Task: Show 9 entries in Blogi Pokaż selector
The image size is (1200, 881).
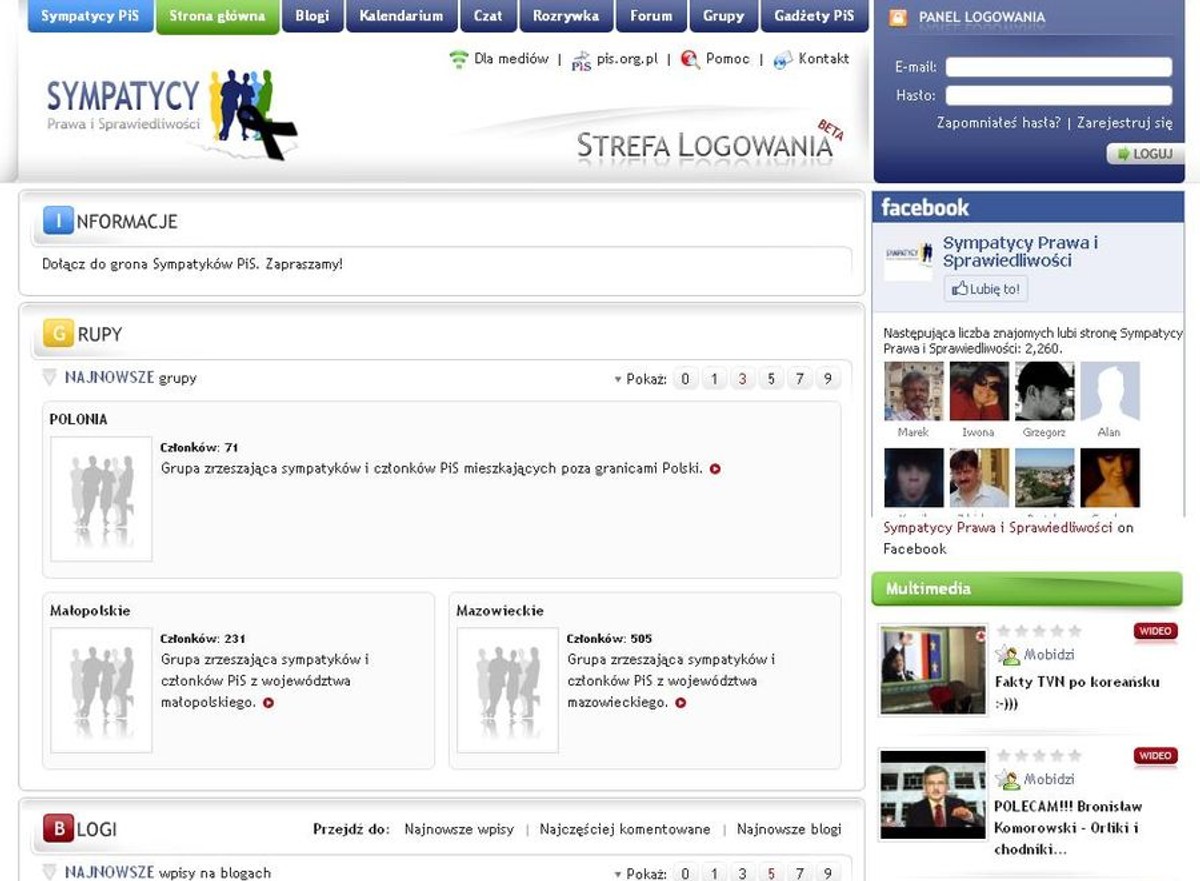Action: click(827, 873)
